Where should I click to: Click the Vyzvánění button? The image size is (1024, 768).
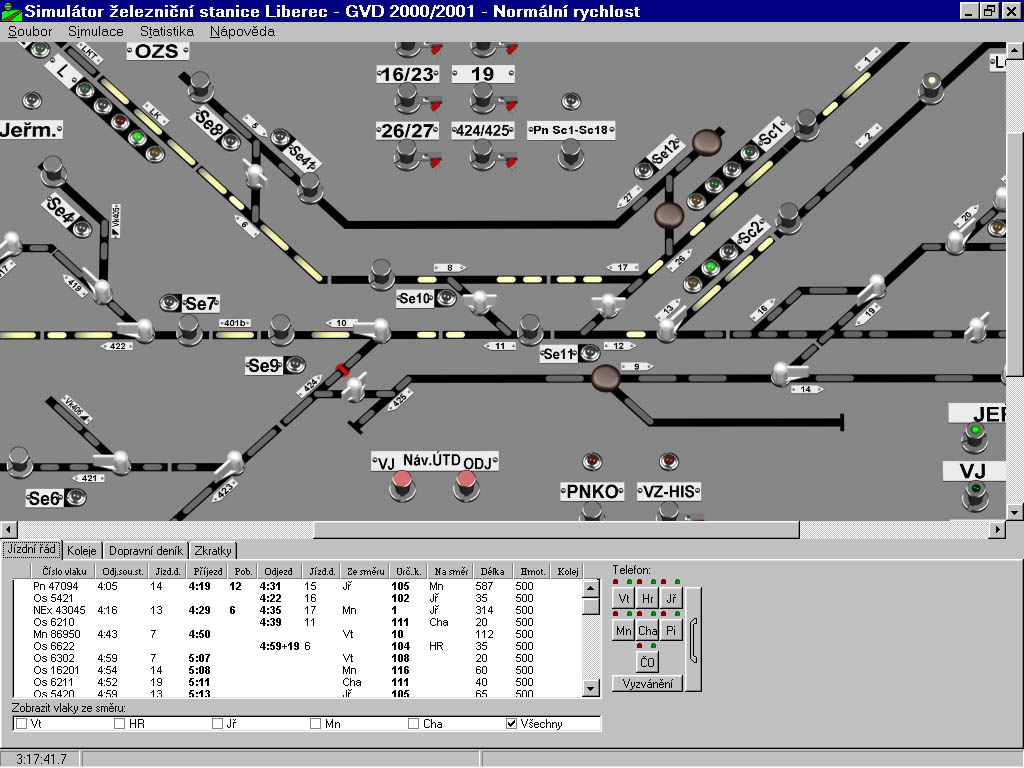[646, 684]
